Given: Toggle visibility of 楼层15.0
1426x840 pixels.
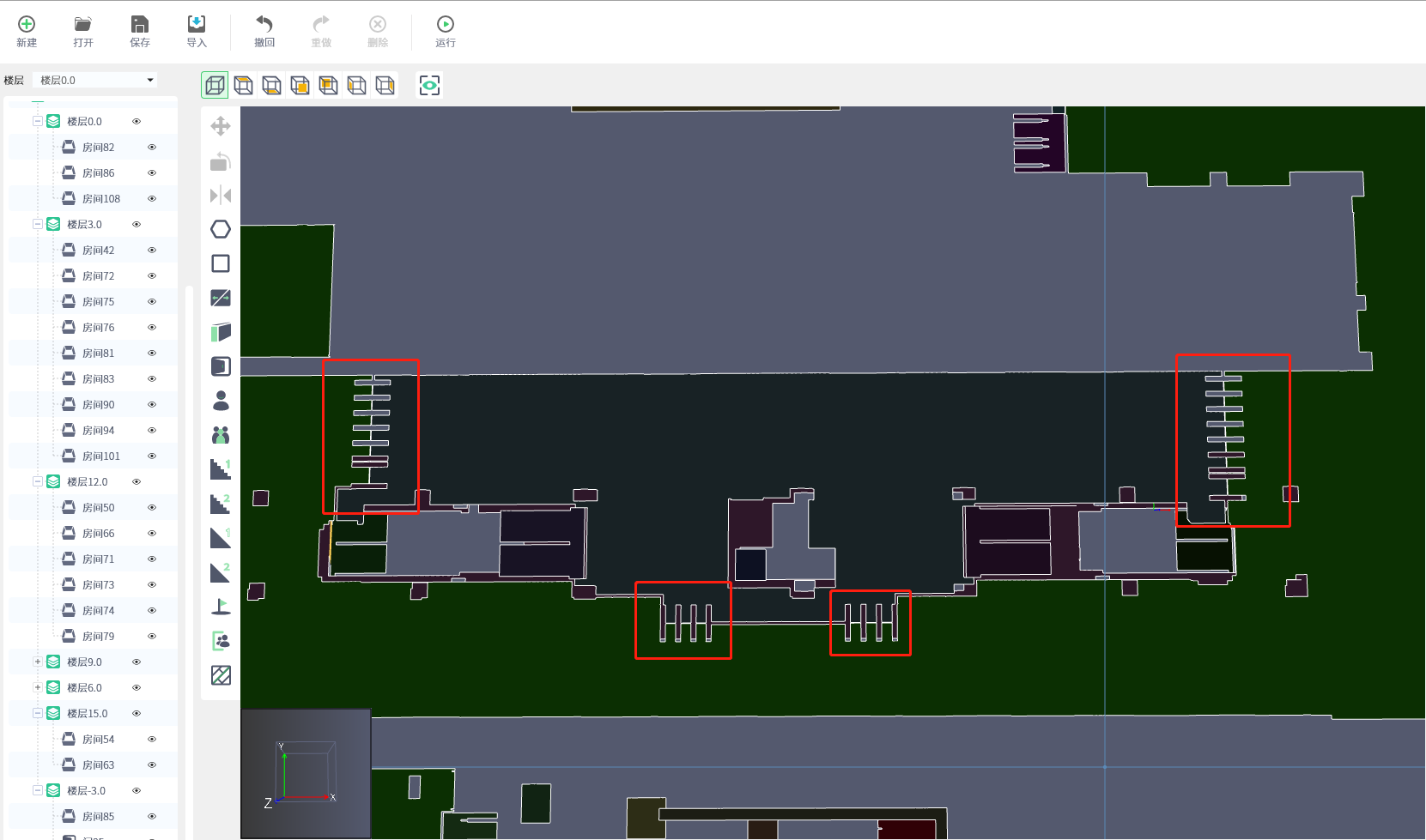Looking at the screenshot, I should click(x=137, y=714).
